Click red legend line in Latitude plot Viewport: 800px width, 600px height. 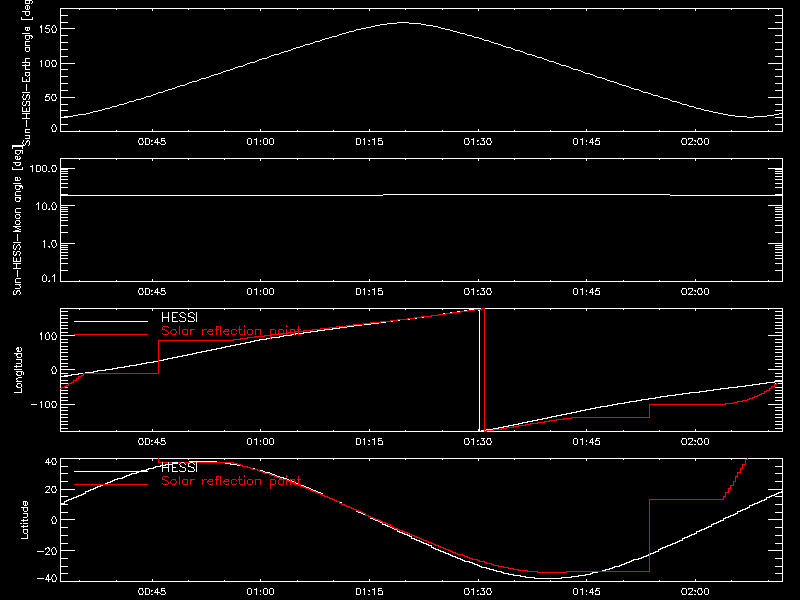point(111,485)
